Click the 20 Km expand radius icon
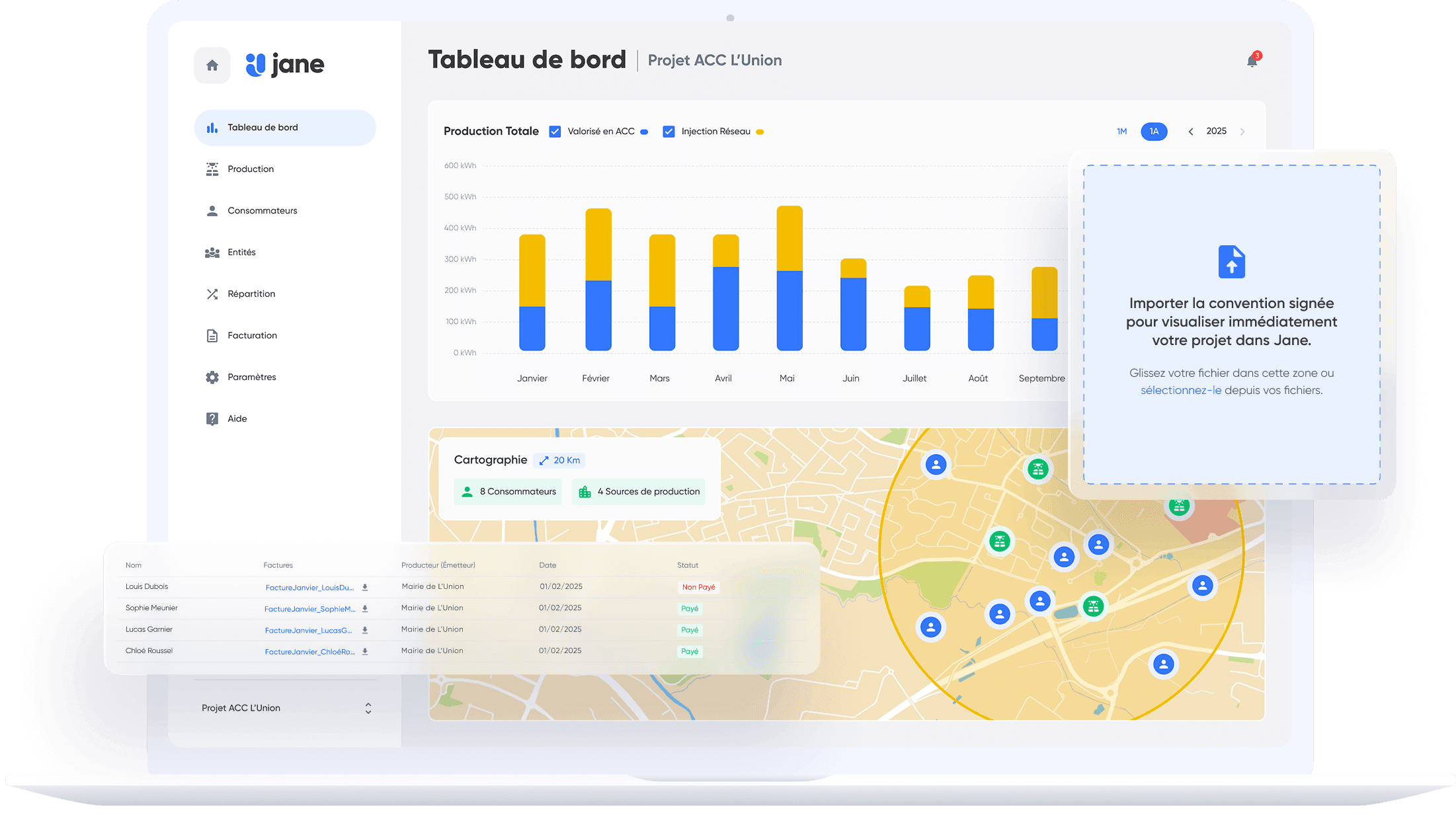 (544, 461)
